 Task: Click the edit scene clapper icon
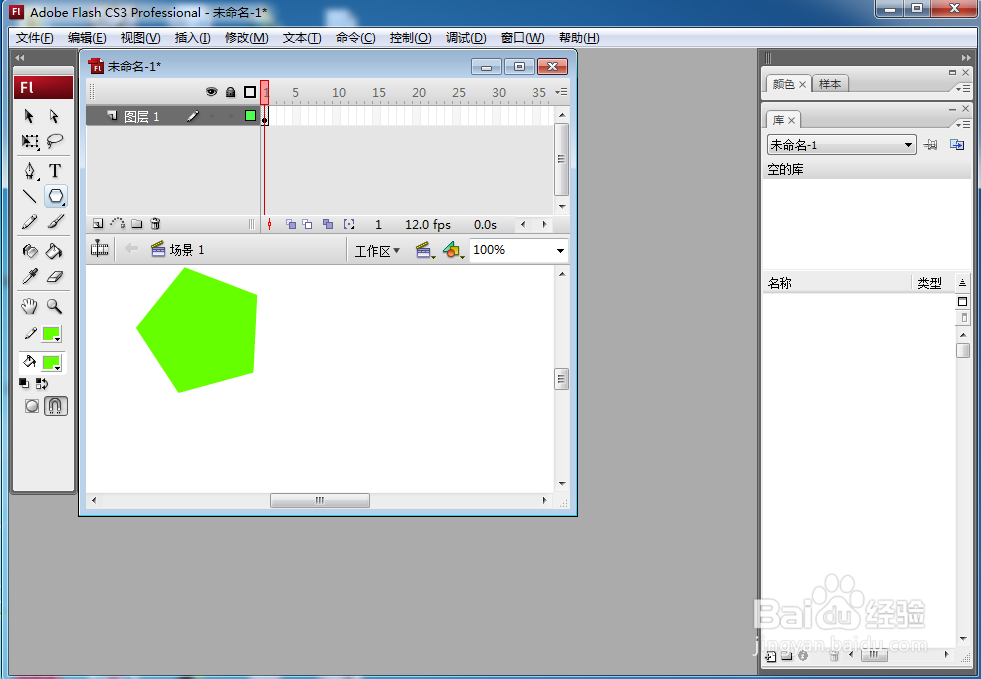pyautogui.click(x=425, y=251)
